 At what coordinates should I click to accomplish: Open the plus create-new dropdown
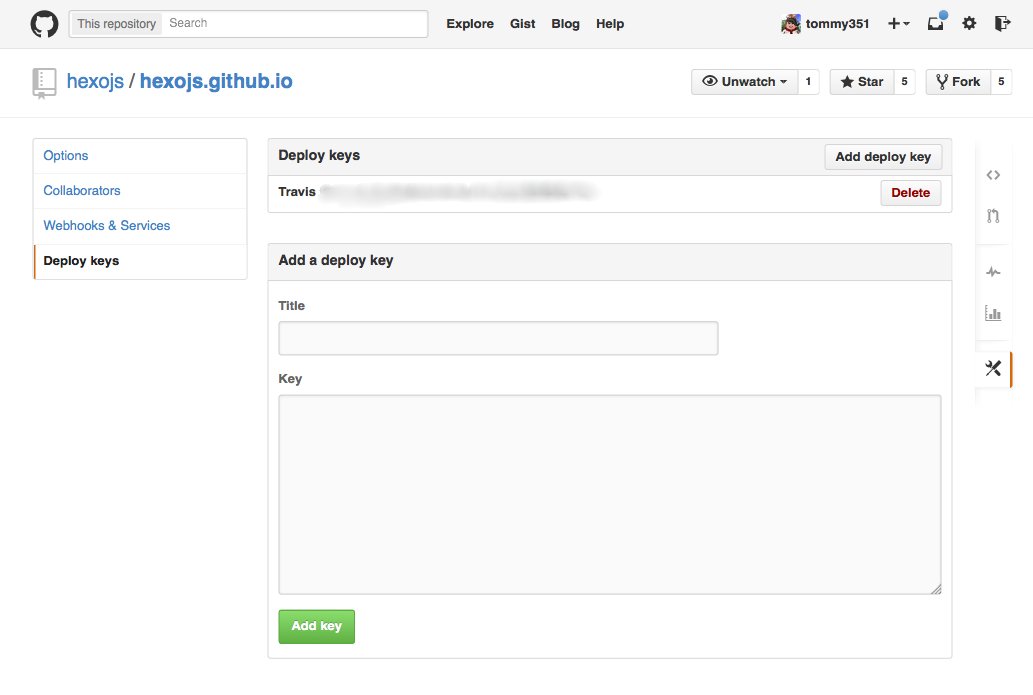(898, 24)
